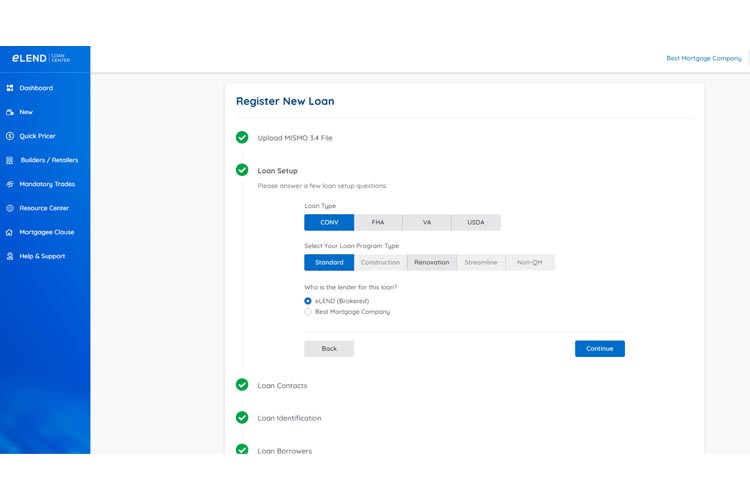750x500 pixels.
Task: Switch to the Renovation program type
Action: click(x=432, y=262)
